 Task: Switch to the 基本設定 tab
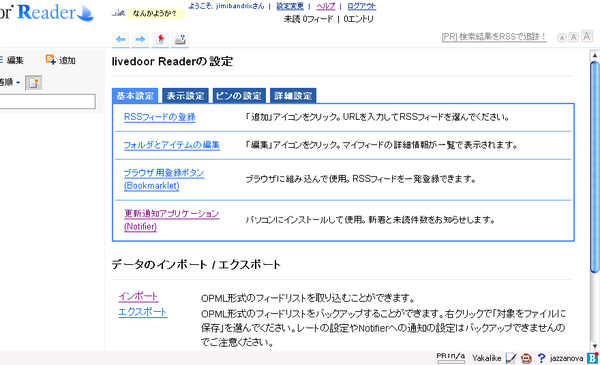pos(135,96)
